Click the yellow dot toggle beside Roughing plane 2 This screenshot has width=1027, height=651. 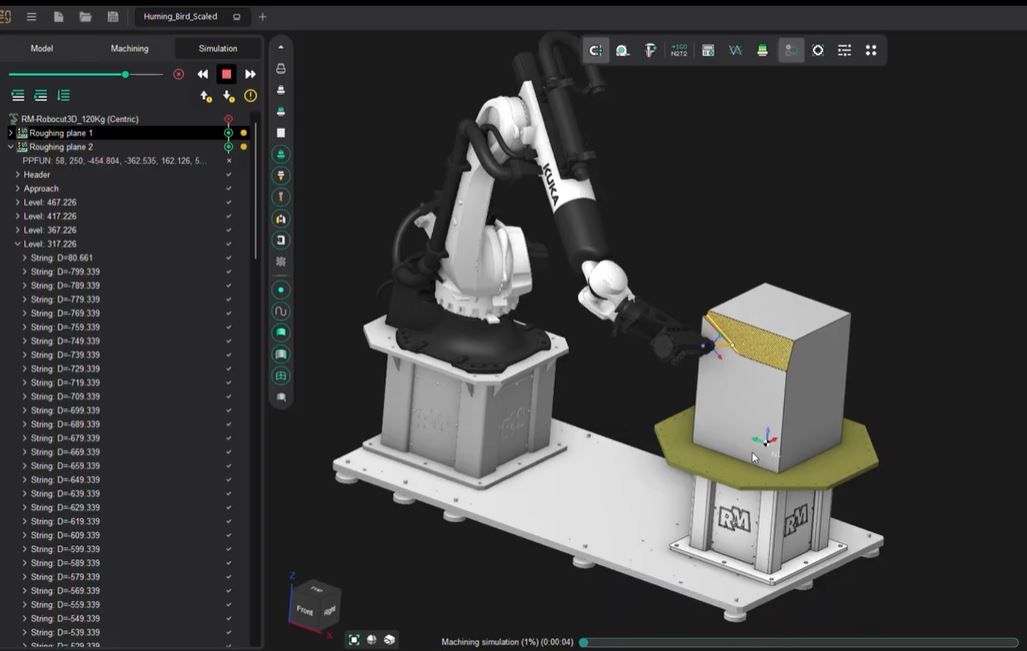coord(242,146)
